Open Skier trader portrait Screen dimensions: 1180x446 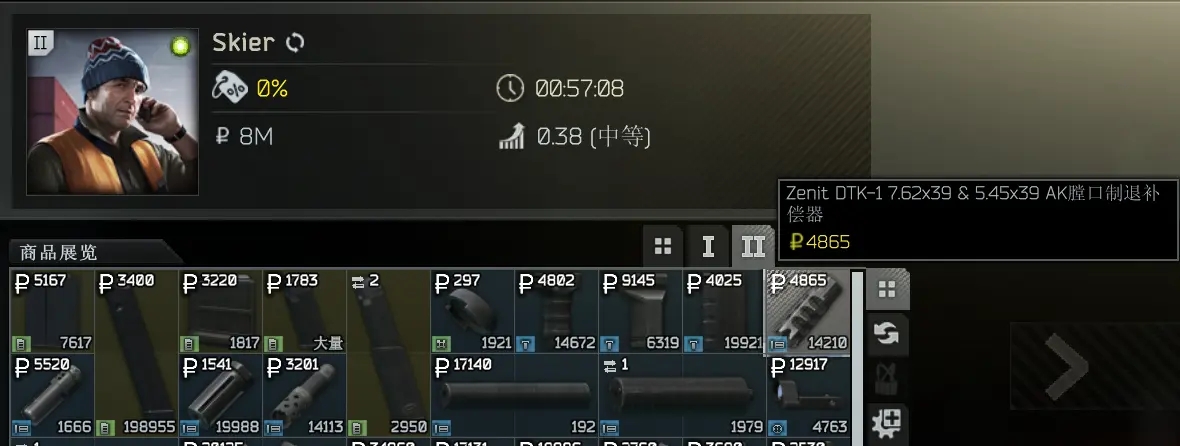(x=113, y=112)
